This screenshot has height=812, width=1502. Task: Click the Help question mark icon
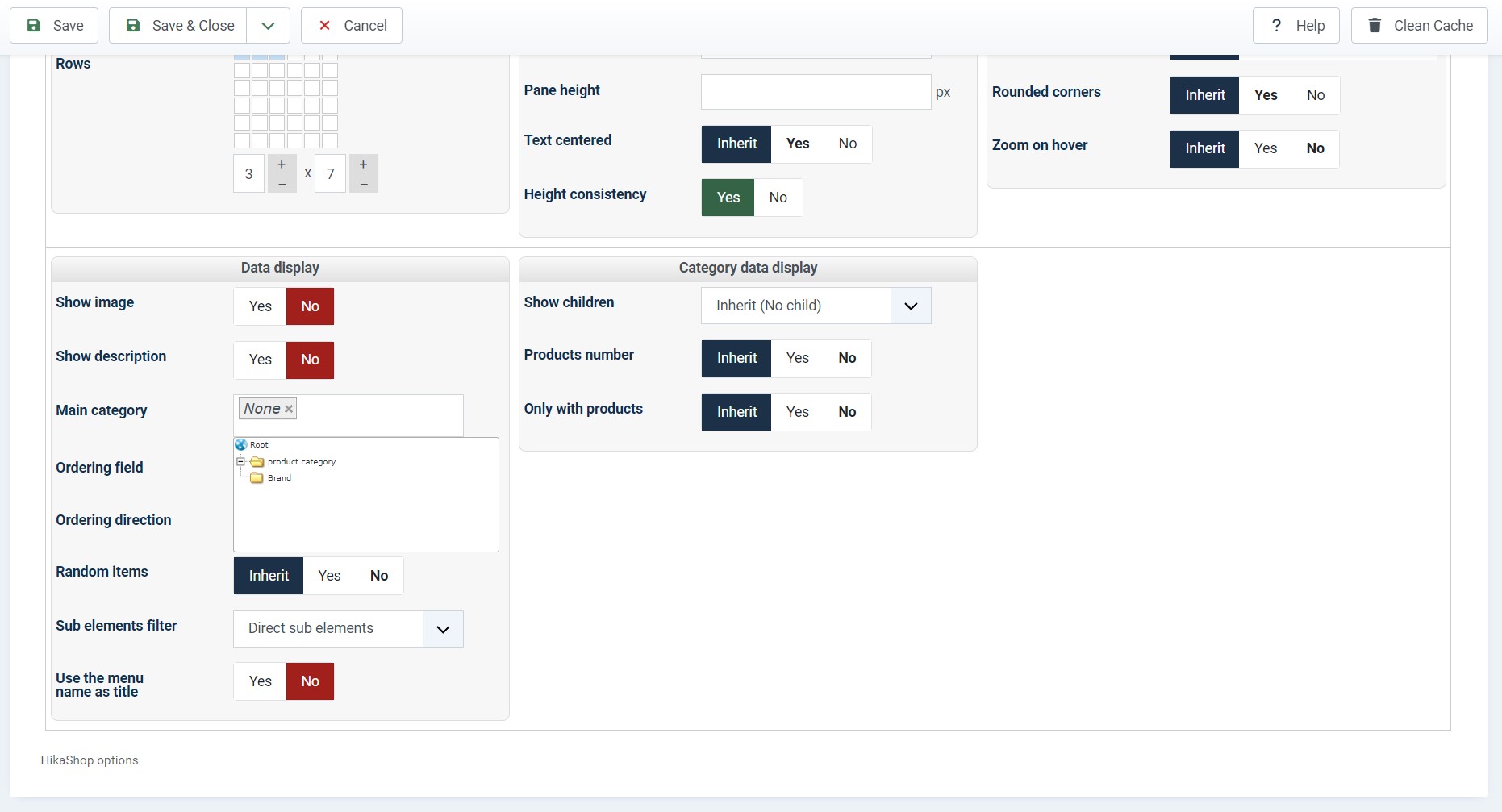[x=1276, y=26]
